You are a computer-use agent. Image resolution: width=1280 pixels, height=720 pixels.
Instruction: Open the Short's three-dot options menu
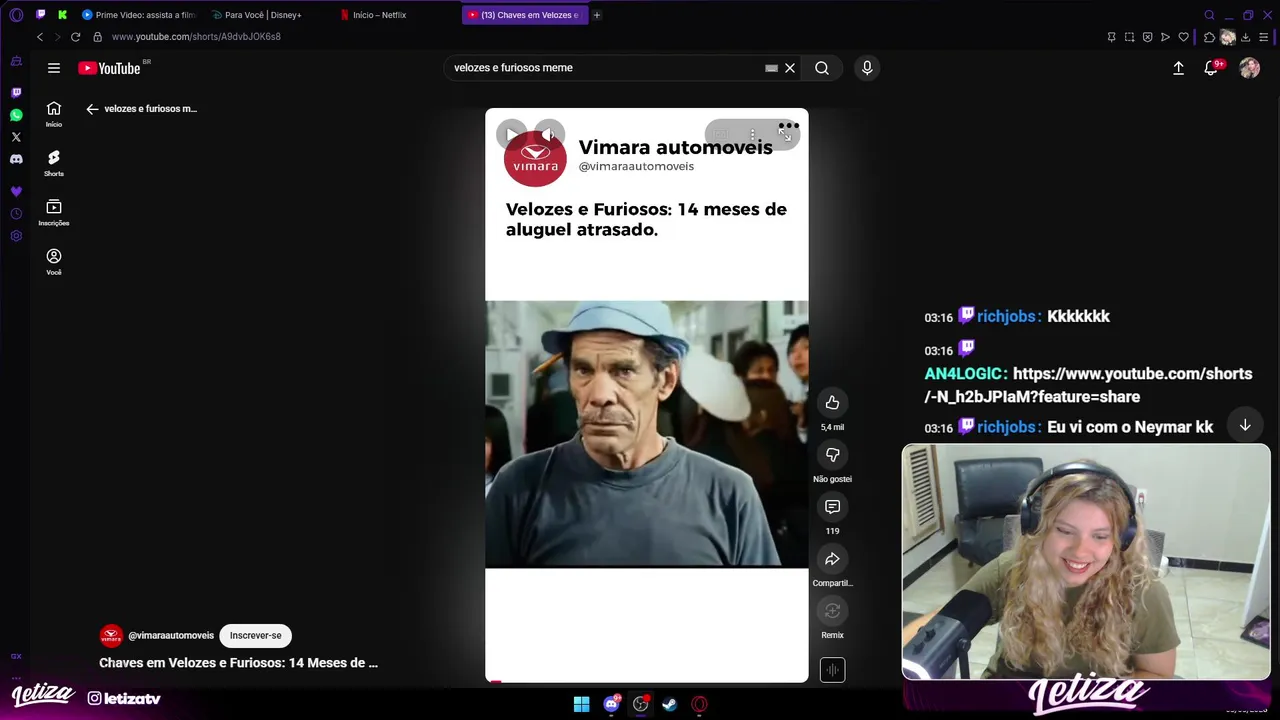click(753, 134)
